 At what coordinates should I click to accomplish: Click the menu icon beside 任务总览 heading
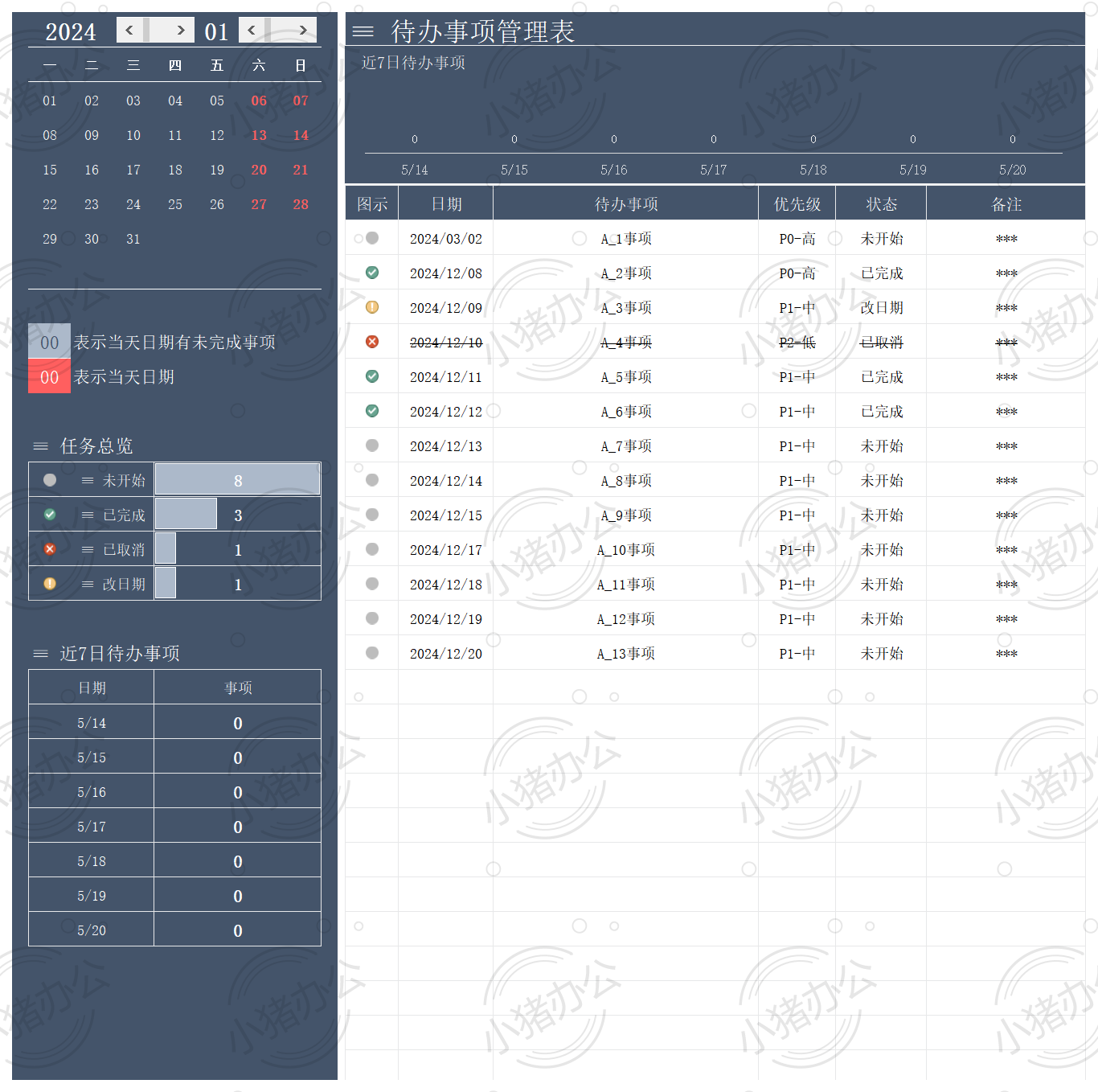click(40, 446)
